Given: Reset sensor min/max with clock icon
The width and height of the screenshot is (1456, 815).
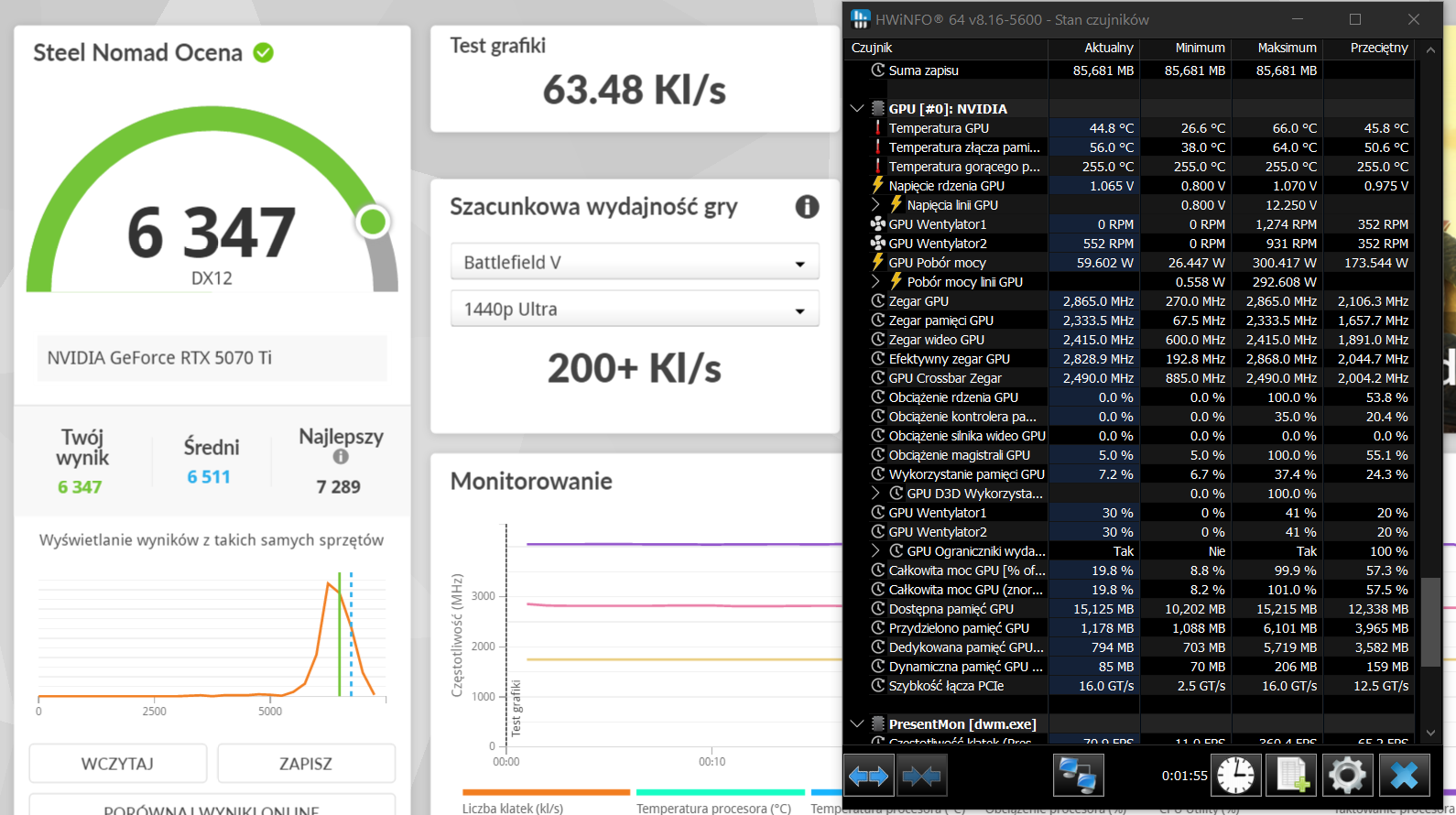Looking at the screenshot, I should pyautogui.click(x=1235, y=776).
